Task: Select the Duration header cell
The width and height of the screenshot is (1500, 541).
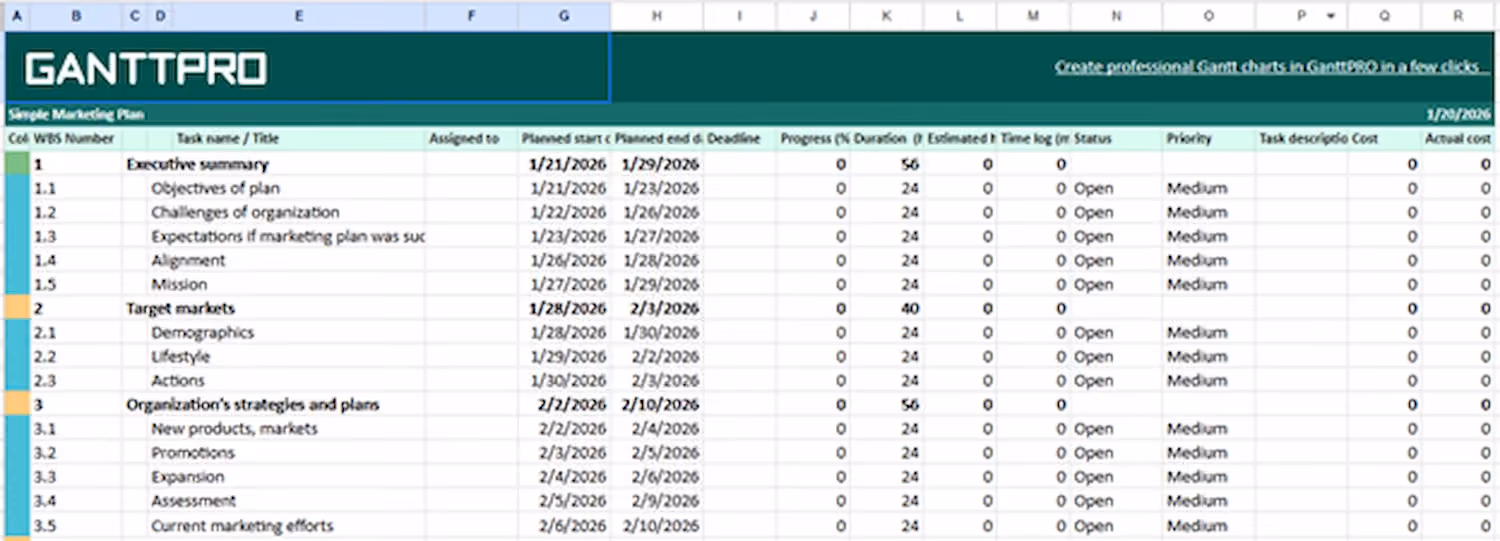Action: pos(887,139)
